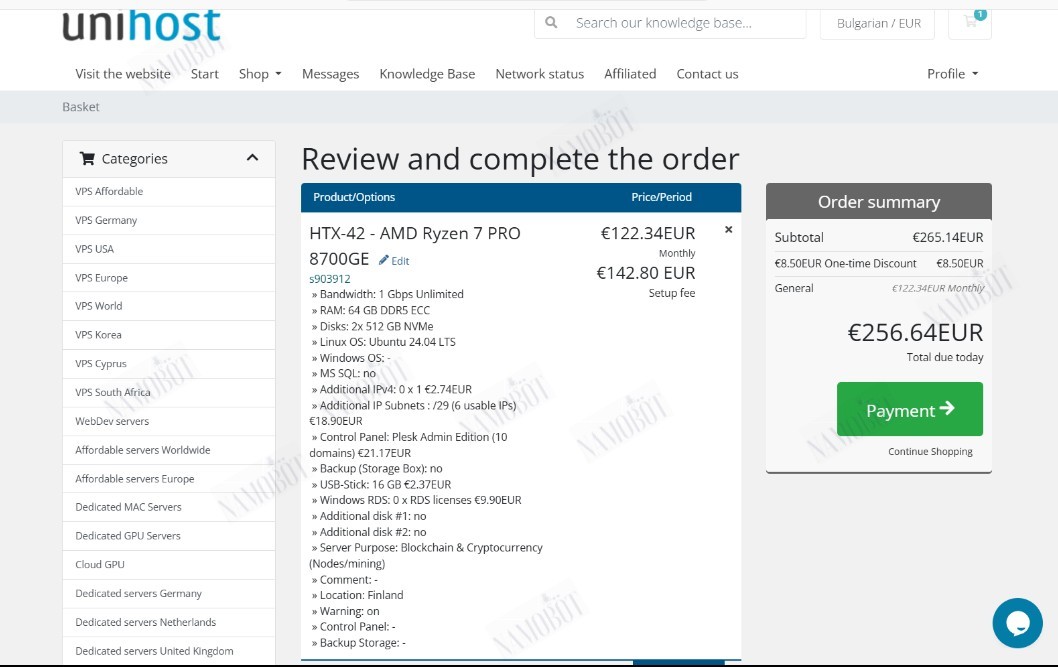Click Bandwidth: 1 Gbps Unlimited line

(387, 294)
